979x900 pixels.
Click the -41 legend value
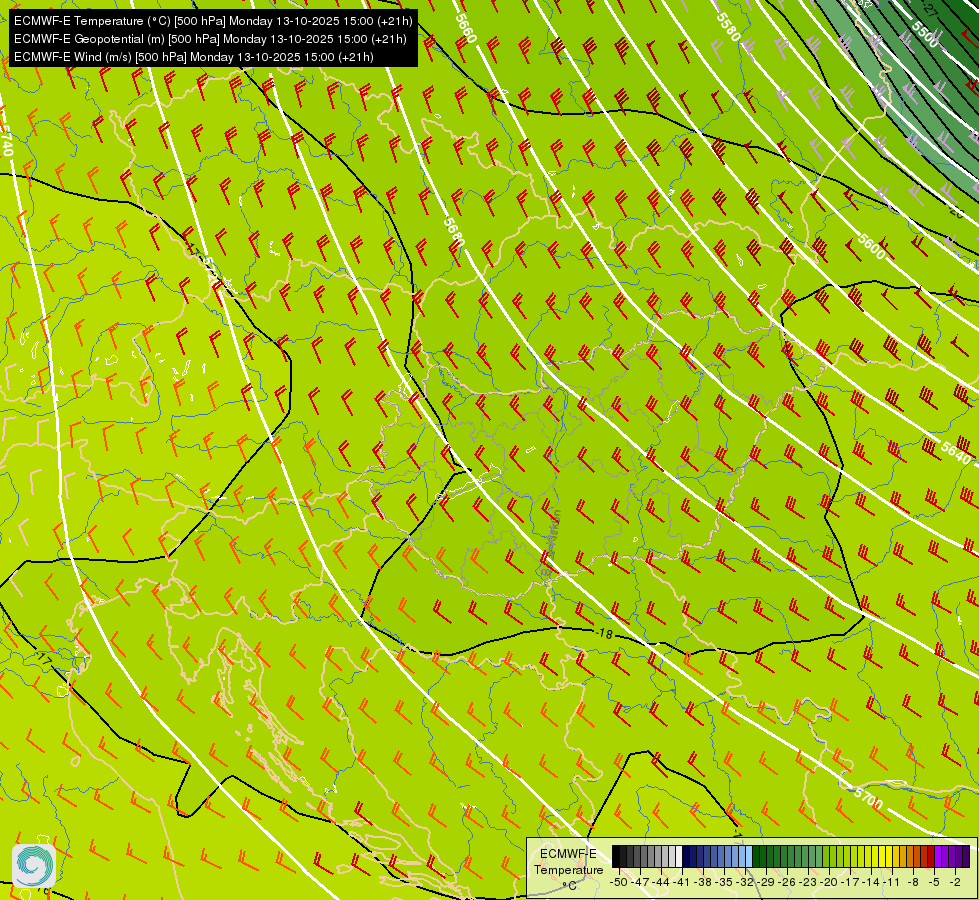(x=682, y=882)
